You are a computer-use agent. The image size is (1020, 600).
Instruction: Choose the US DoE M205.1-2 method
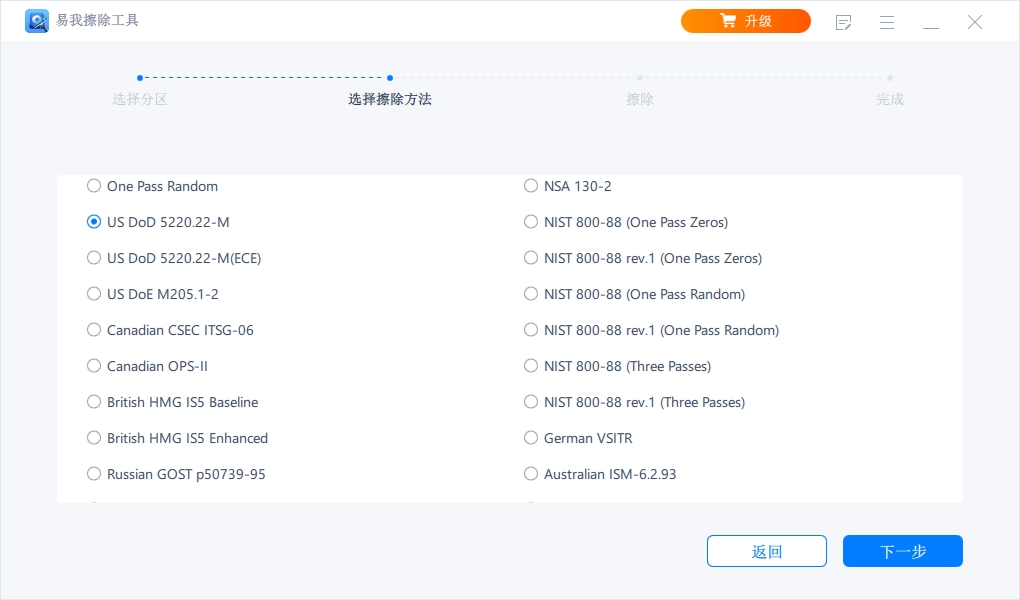pyautogui.click(x=94, y=294)
